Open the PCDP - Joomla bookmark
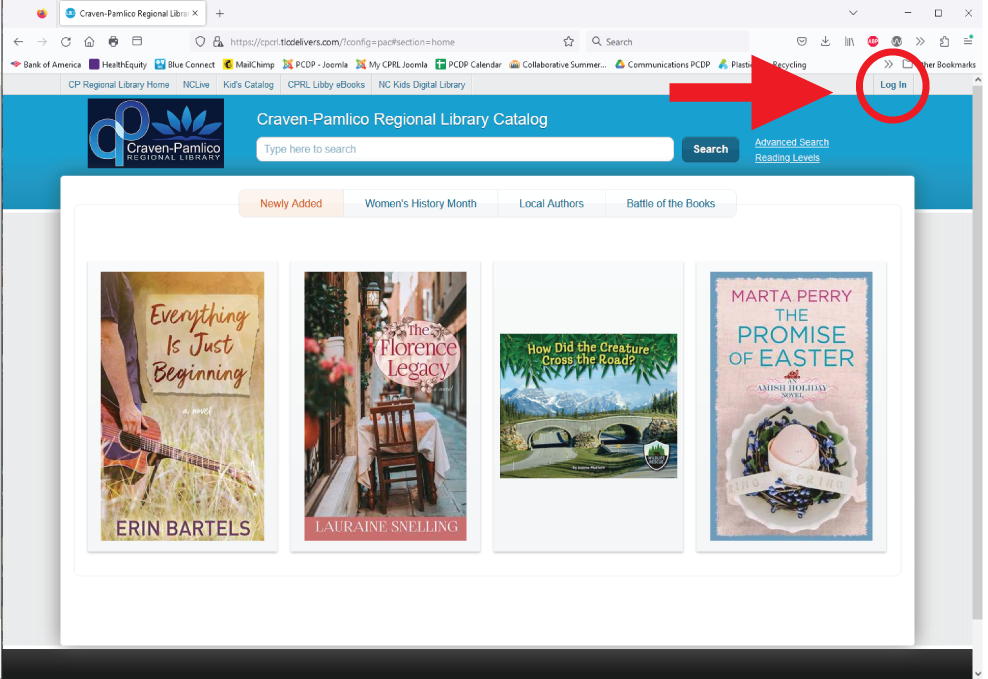 [315, 64]
